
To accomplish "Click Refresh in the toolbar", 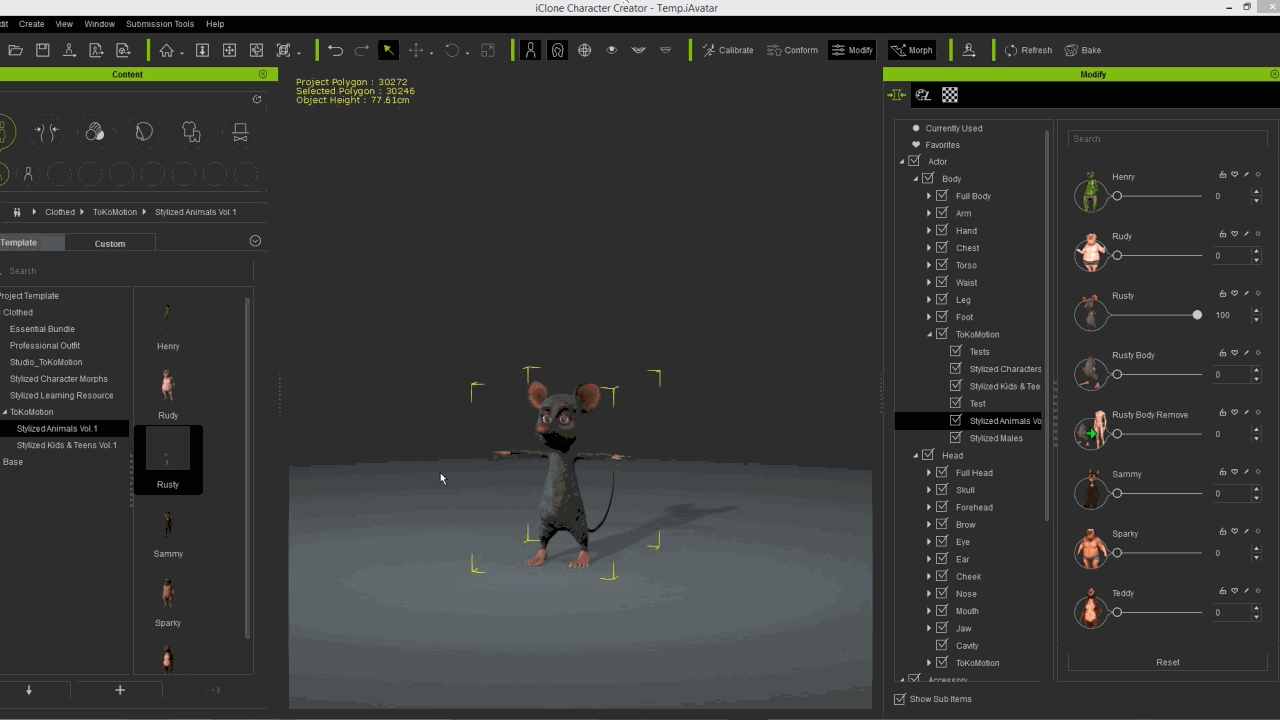I will coord(1028,50).
